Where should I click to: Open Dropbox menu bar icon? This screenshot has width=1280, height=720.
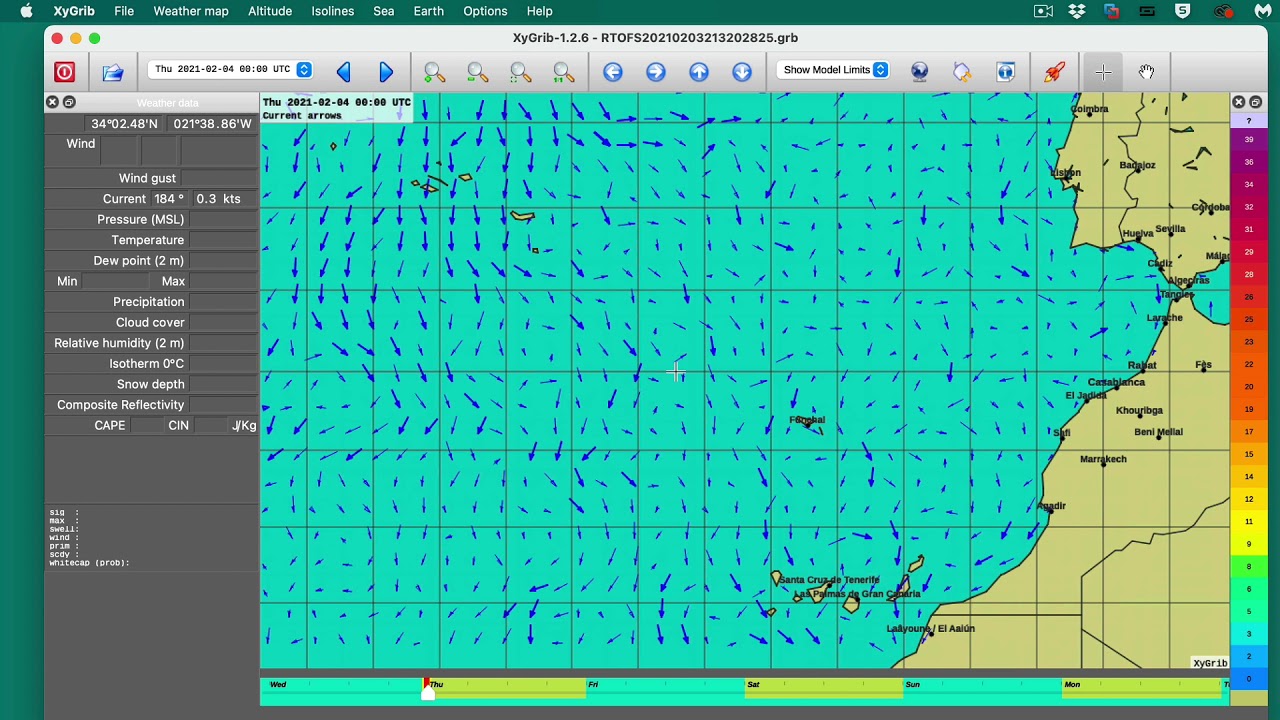(1077, 11)
